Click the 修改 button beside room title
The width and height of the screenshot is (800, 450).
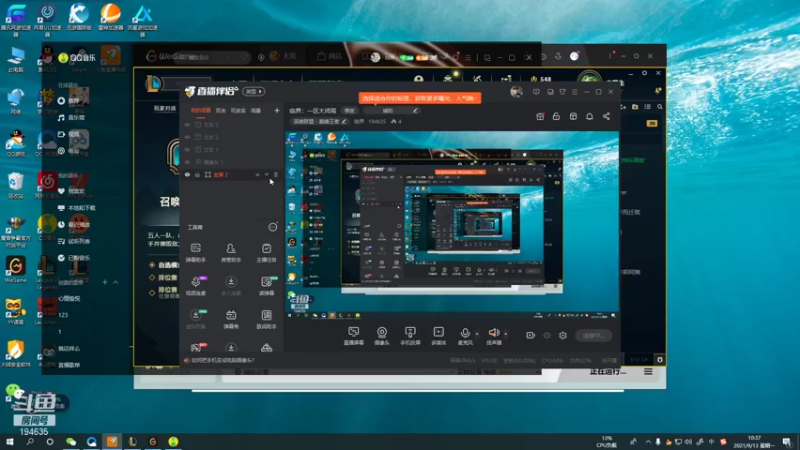pyautogui.click(x=349, y=110)
